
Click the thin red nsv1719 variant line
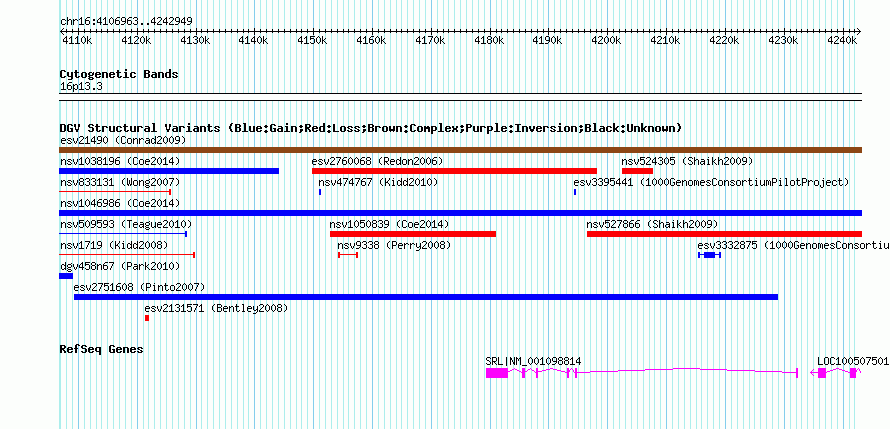[x=127, y=255]
